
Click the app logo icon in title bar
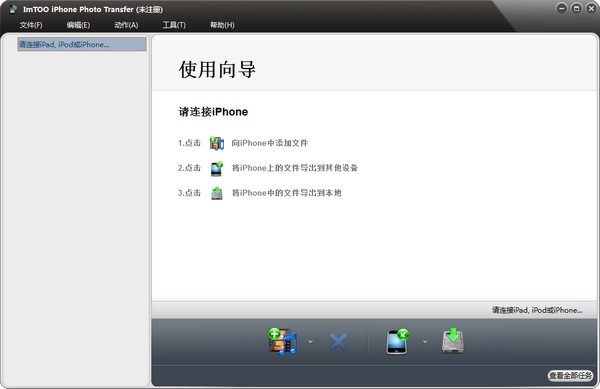point(13,9)
